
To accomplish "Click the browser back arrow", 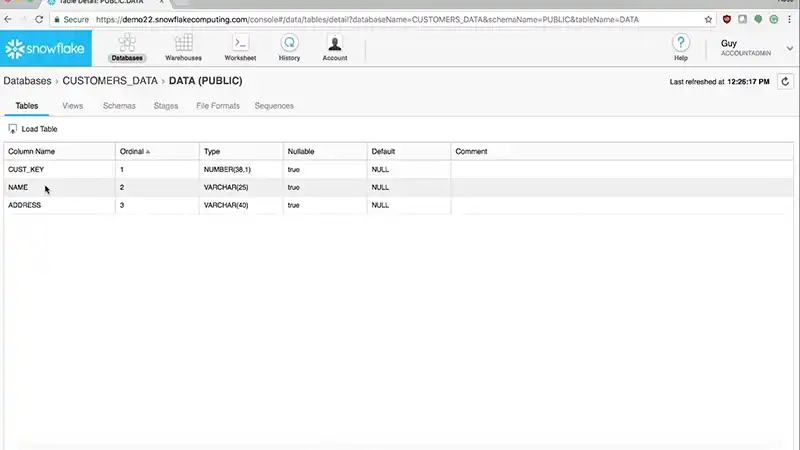I will (8, 19).
